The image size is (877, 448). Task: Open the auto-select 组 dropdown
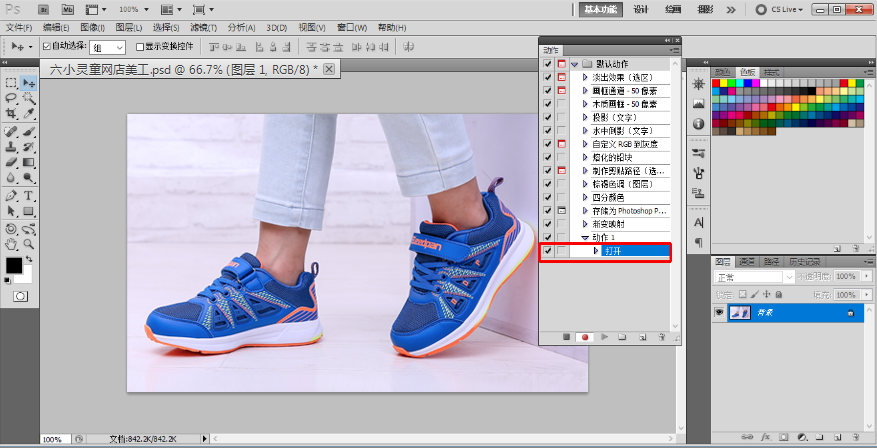tap(107, 47)
